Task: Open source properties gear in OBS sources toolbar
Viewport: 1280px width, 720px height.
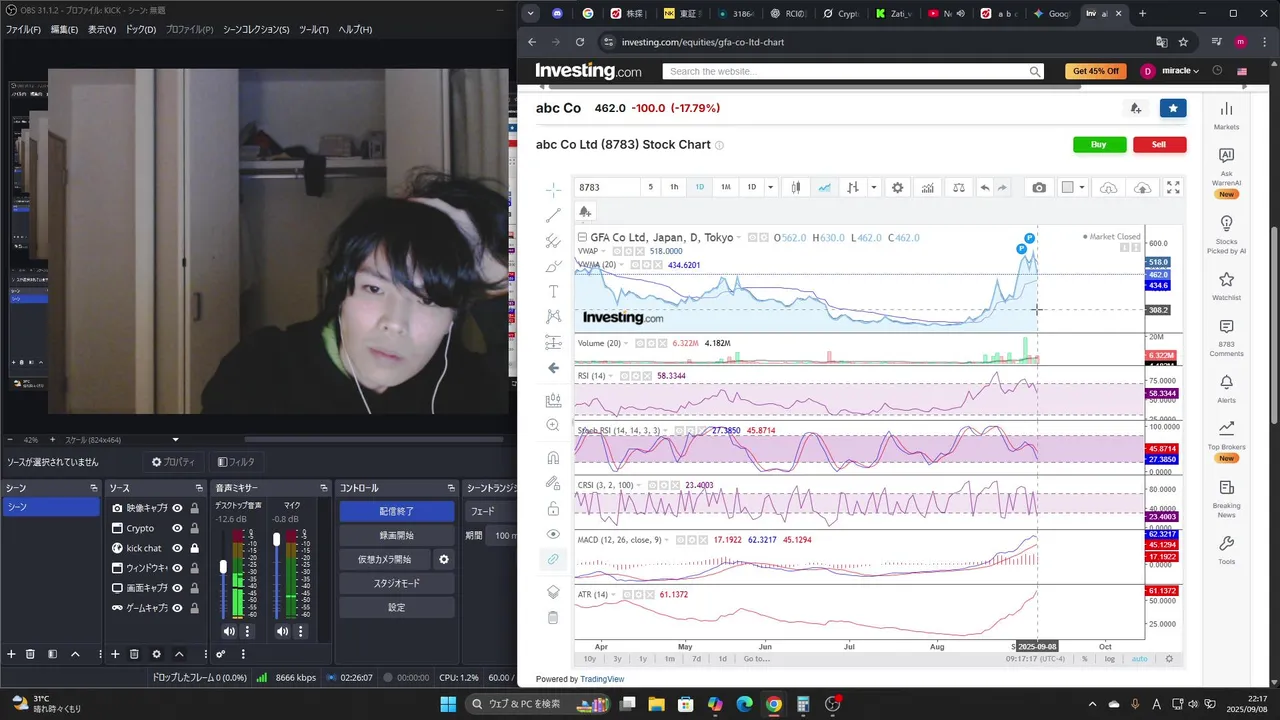Action: pos(156,654)
